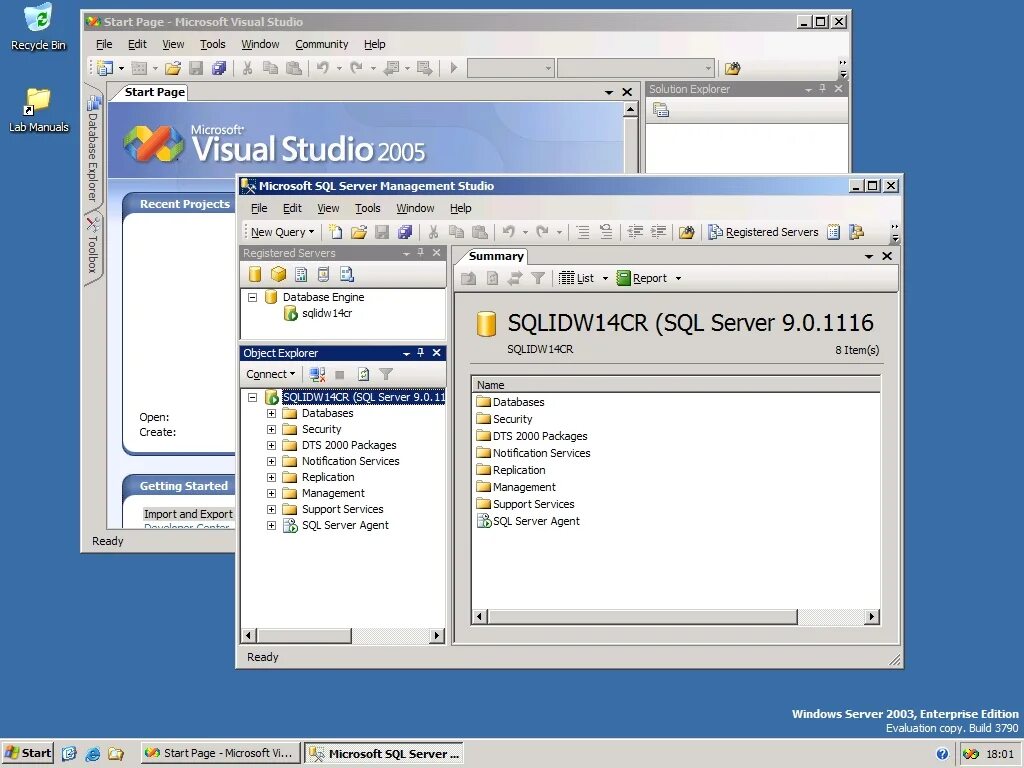This screenshot has width=1024, height=768.
Task: Click the Undo arrow in Management Studio toolbar
Action: [509, 232]
